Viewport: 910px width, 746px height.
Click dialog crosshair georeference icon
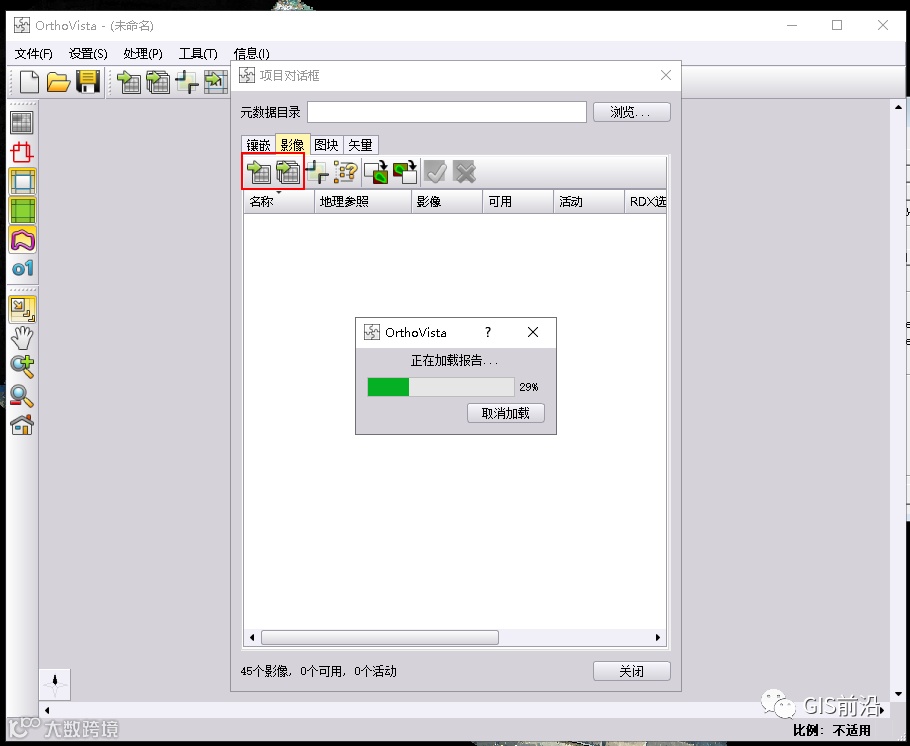point(317,172)
